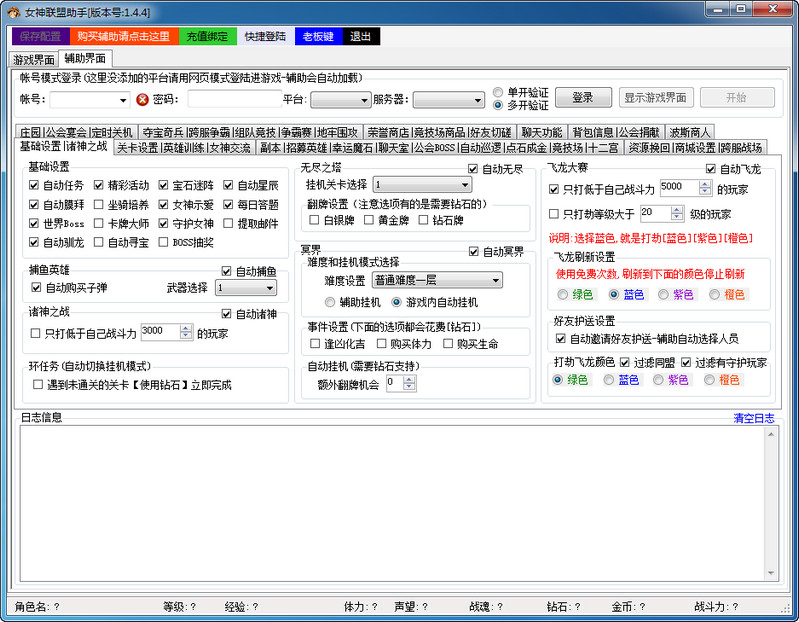Uncheck the 自动捕鱼 checkbox
The width and height of the screenshot is (799, 622).
tap(227, 271)
